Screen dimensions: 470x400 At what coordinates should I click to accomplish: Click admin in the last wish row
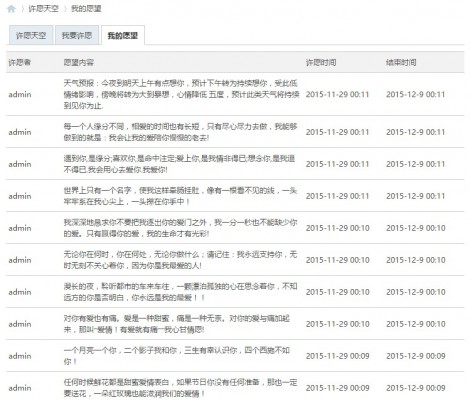[x=20, y=388]
